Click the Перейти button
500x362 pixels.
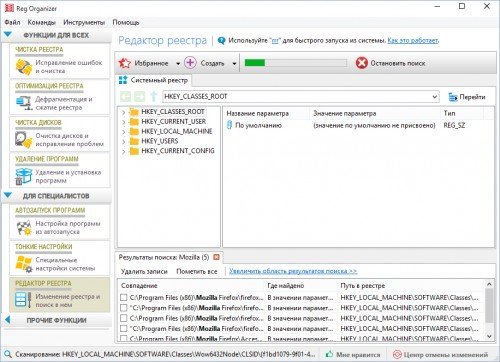[x=467, y=97]
